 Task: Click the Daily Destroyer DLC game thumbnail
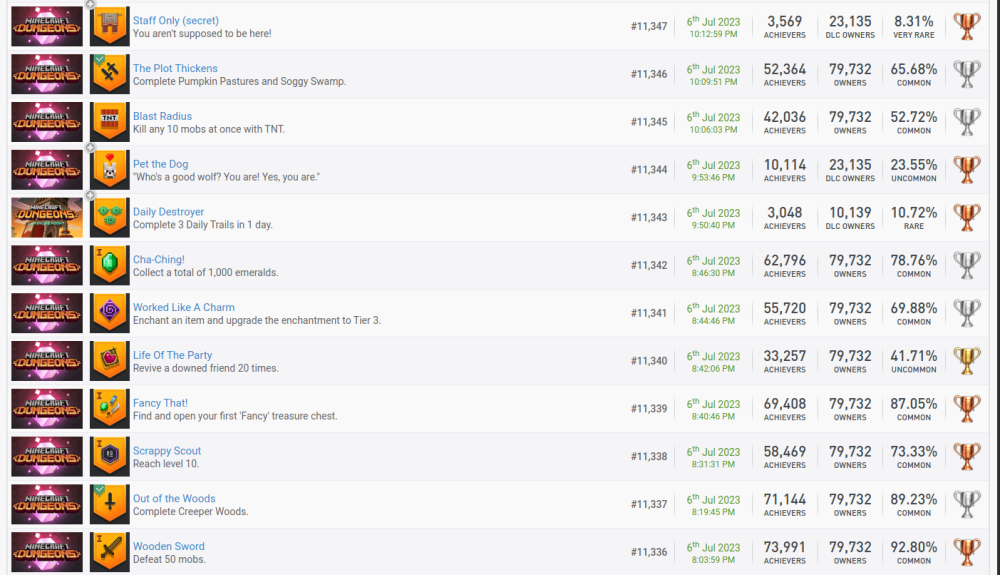point(47,218)
